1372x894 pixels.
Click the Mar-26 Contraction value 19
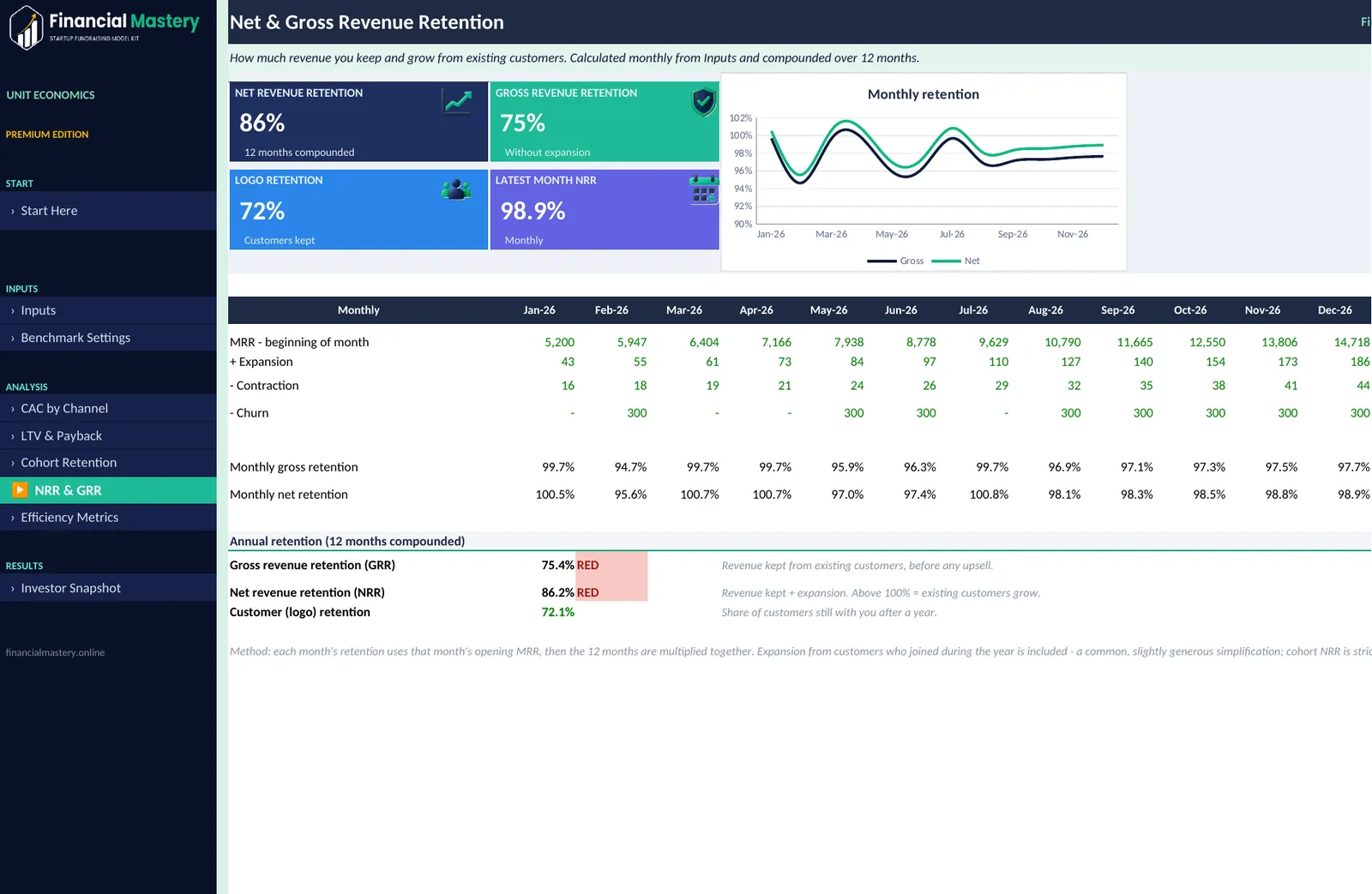click(x=713, y=386)
